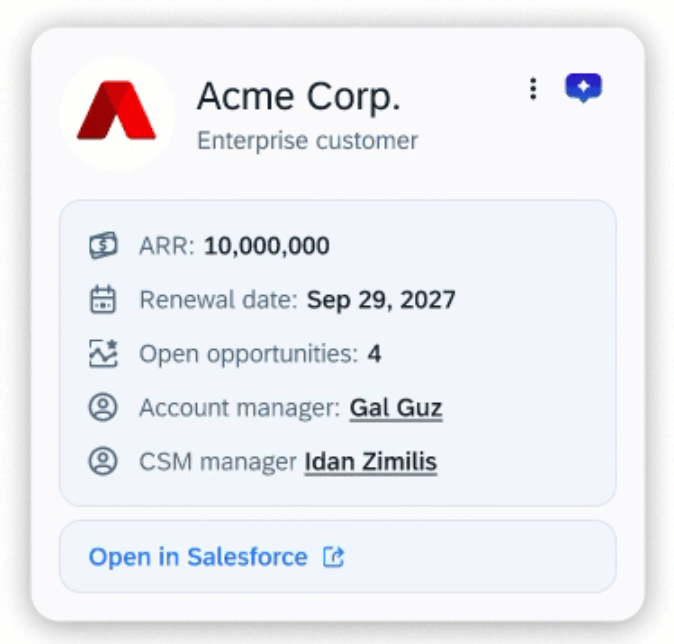Click the open opportunities chart icon
The height and width of the screenshot is (644, 674).
103,353
